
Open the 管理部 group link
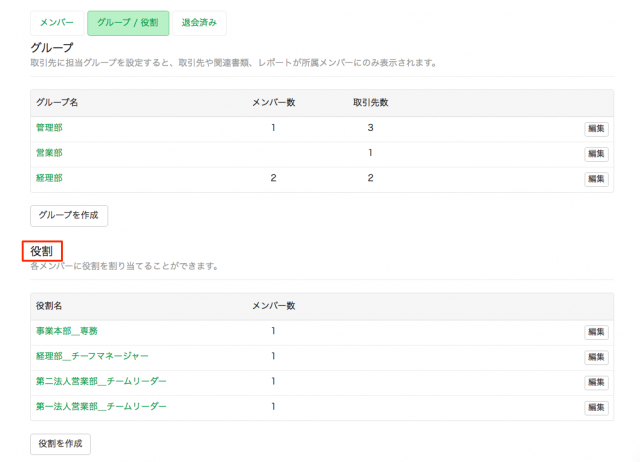click(49, 128)
